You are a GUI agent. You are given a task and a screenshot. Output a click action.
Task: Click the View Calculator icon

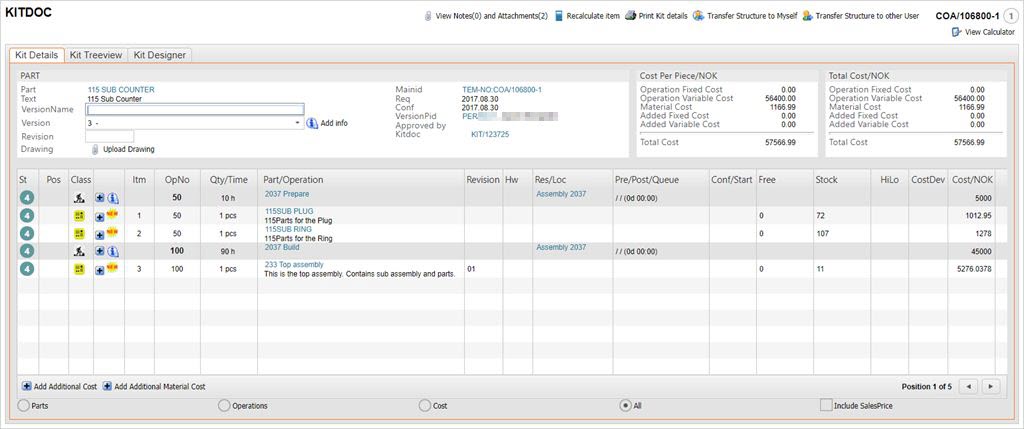(x=958, y=33)
